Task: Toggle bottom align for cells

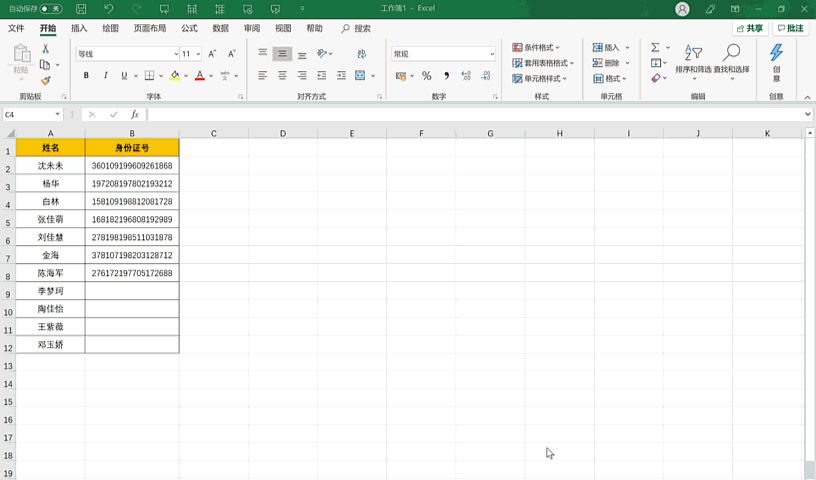Action: pyautogui.click(x=302, y=53)
